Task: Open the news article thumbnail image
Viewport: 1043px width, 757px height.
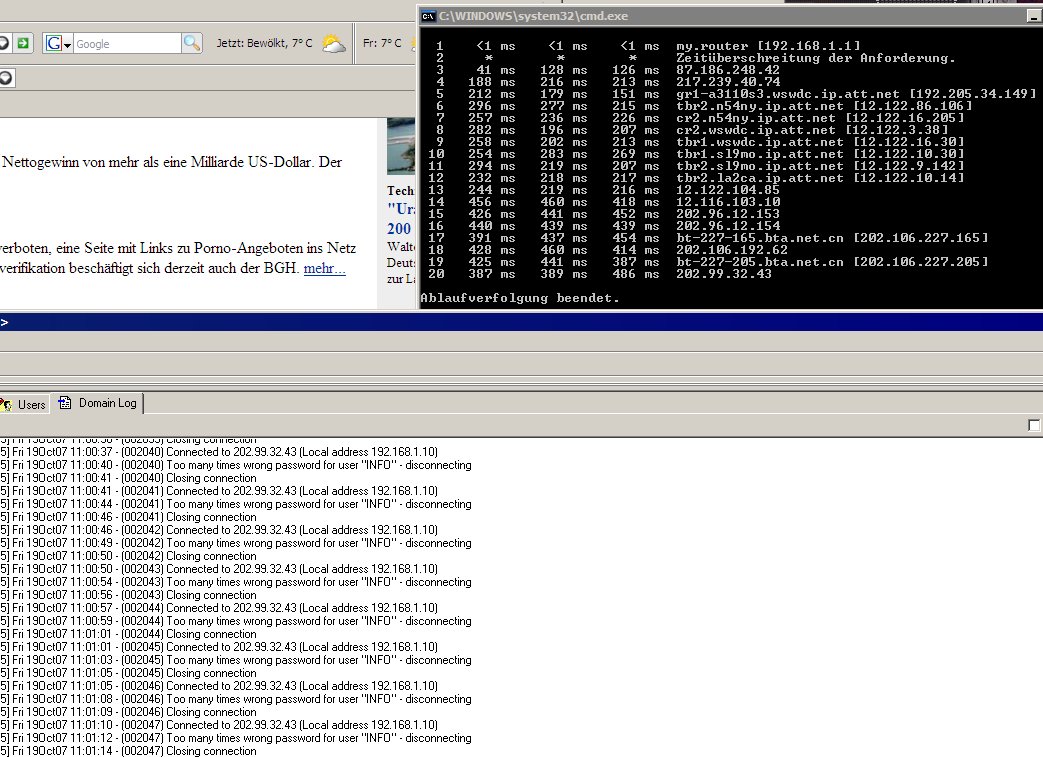Action: (x=400, y=147)
